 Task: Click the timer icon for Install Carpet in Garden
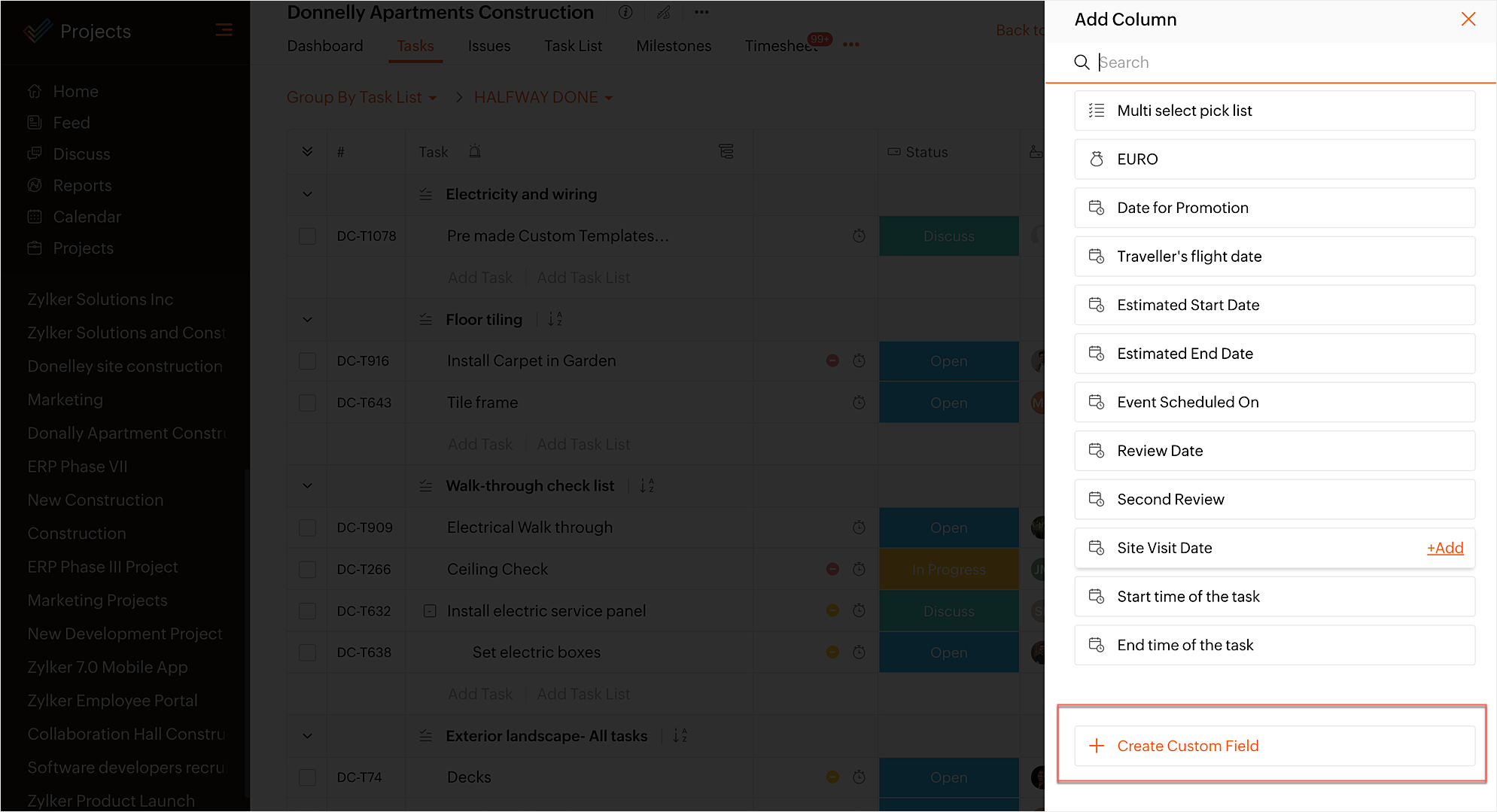[x=859, y=360]
